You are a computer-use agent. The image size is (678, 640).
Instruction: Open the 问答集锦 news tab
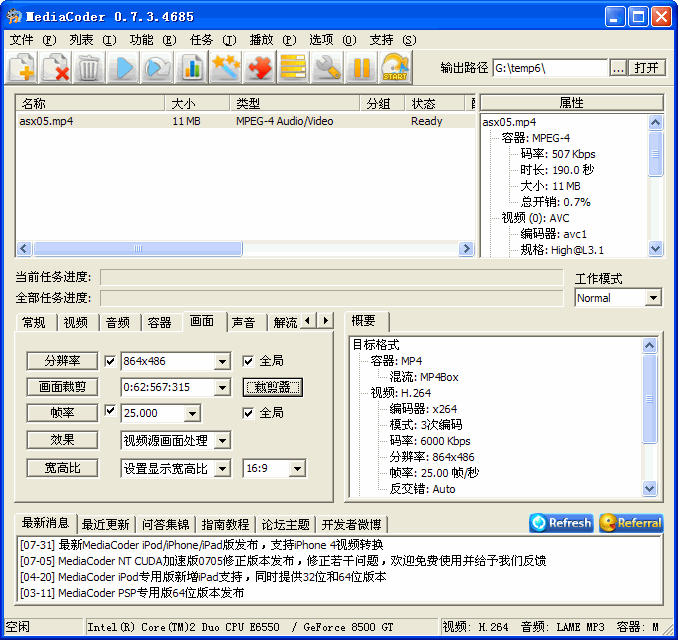click(166, 525)
